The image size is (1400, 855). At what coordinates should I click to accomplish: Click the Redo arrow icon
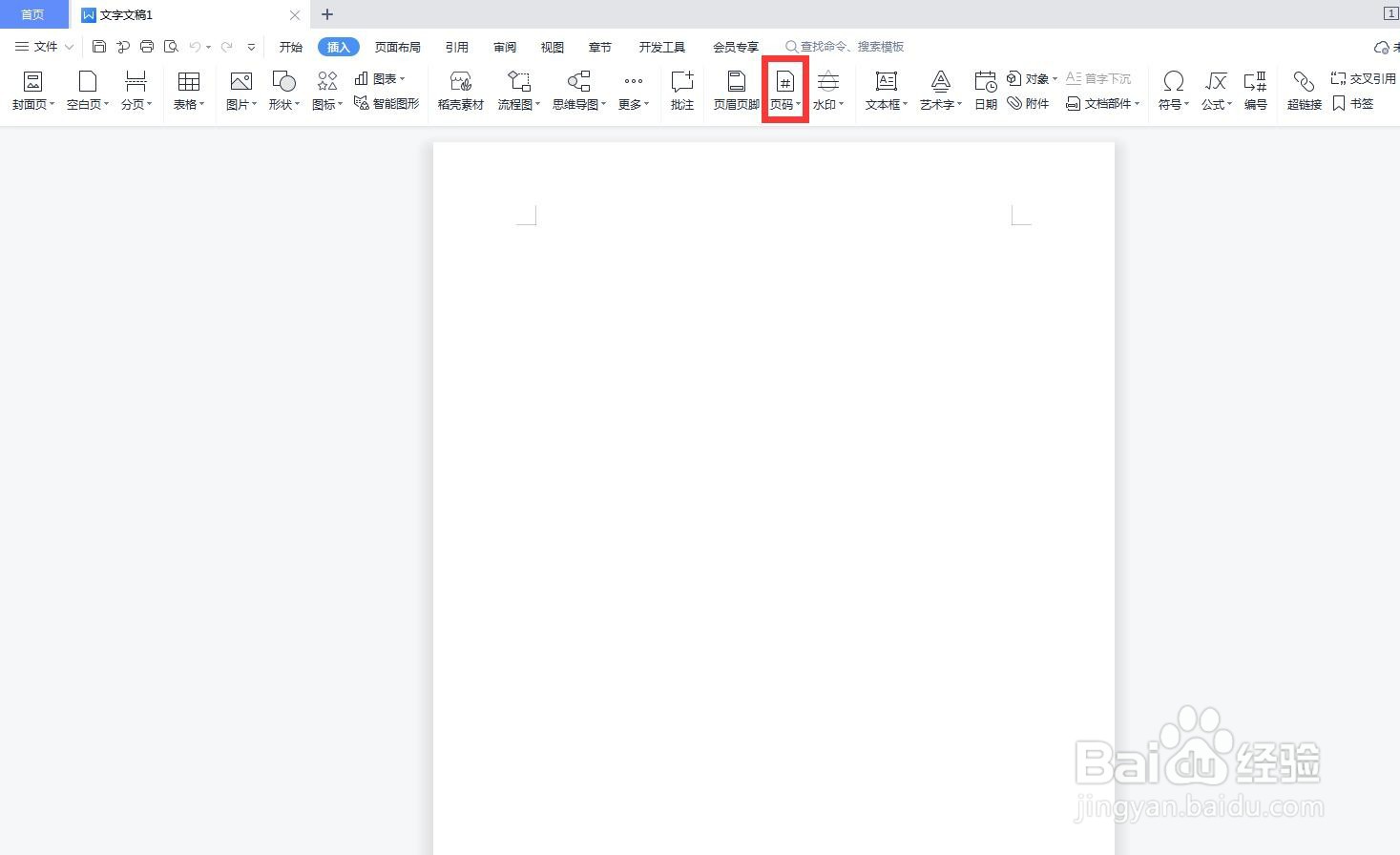[226, 46]
